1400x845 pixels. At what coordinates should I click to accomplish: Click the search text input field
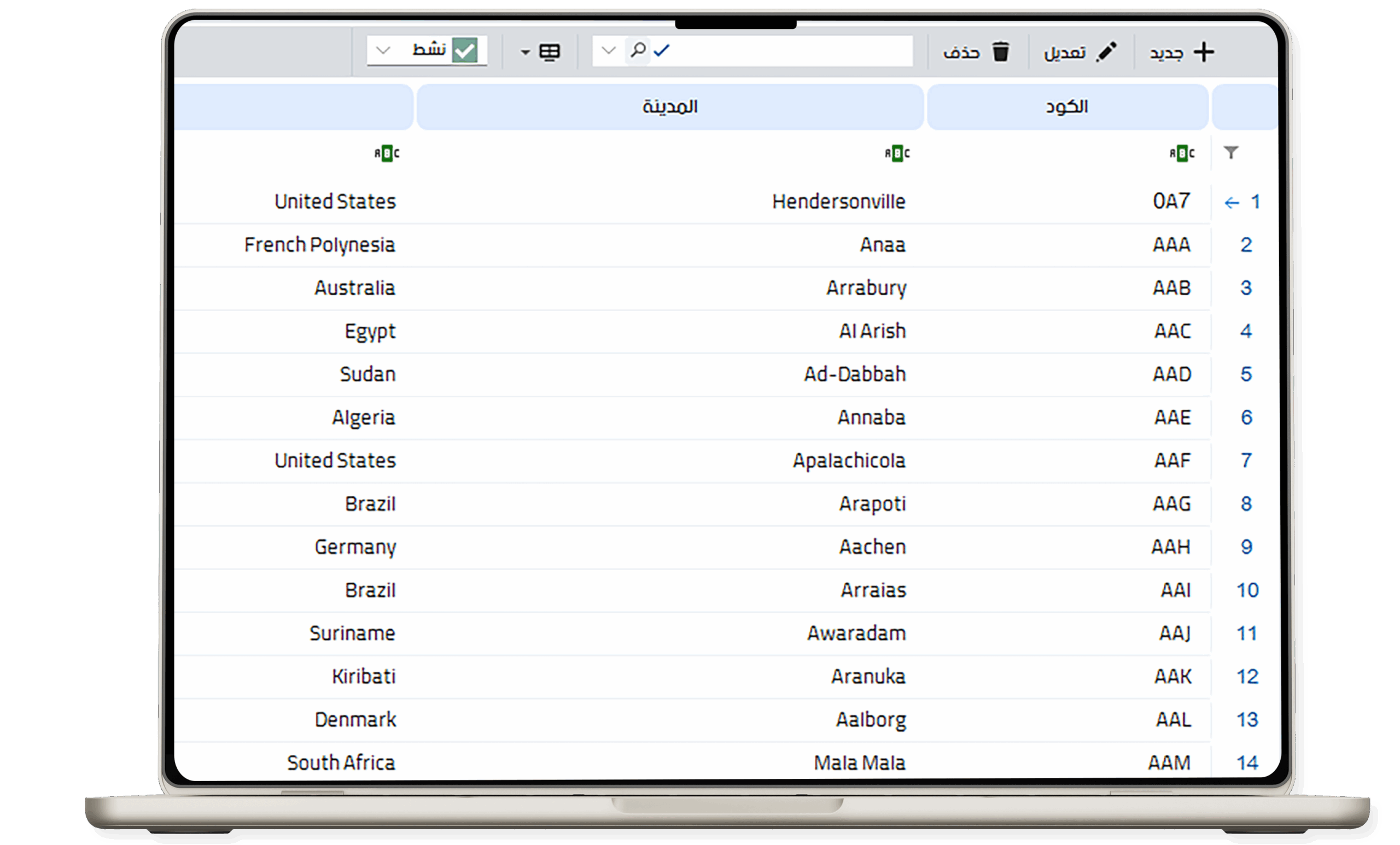790,50
